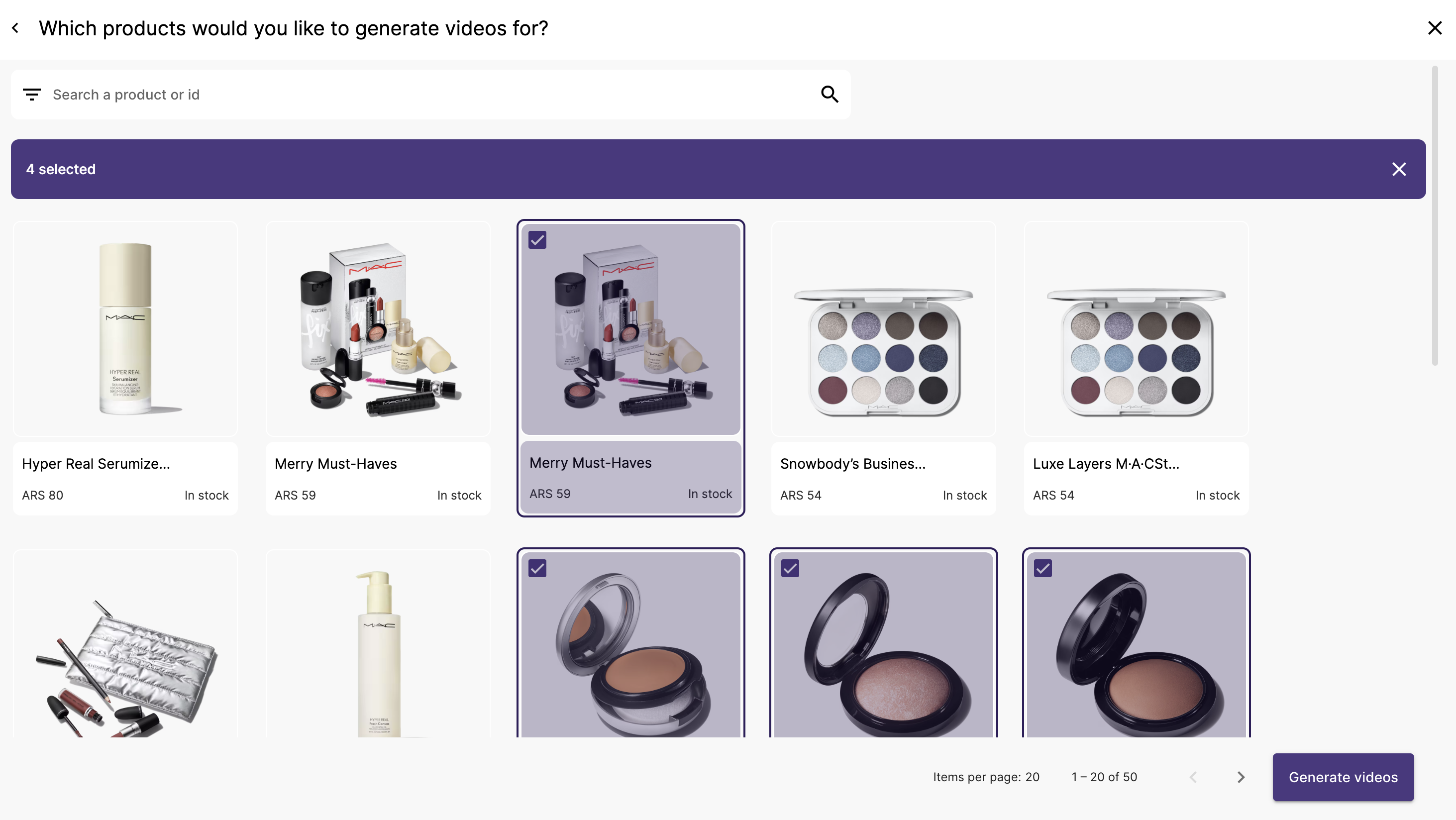Open Items per page: 20 selector
The width and height of the screenshot is (1456, 820).
tap(986, 777)
